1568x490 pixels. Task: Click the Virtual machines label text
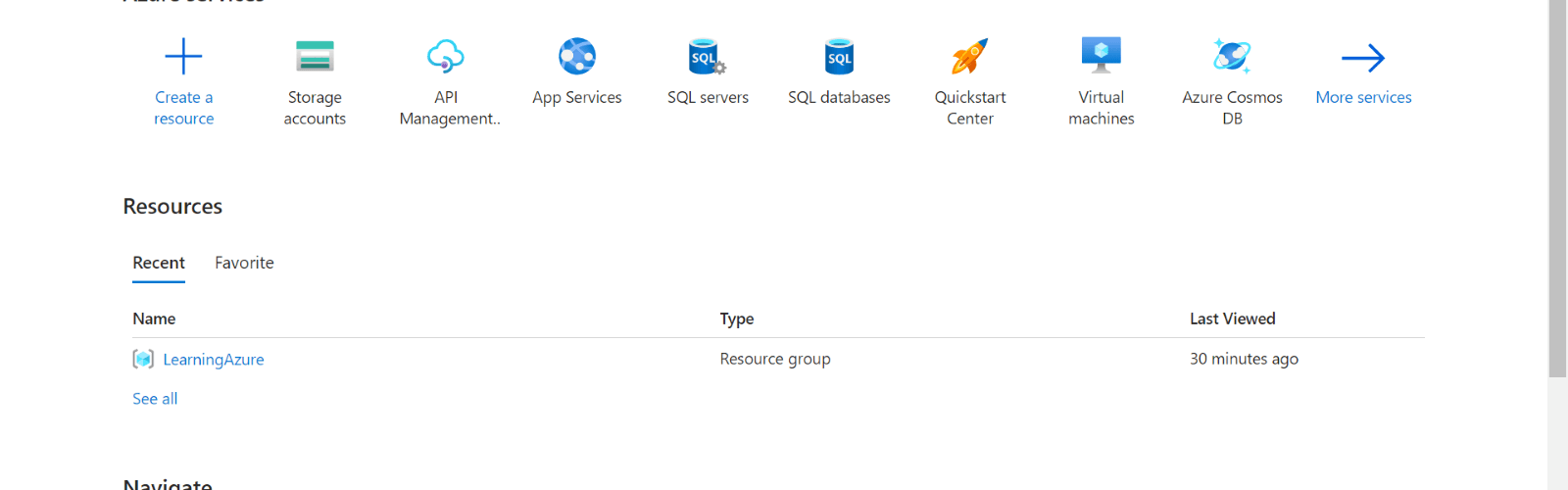(x=1102, y=108)
